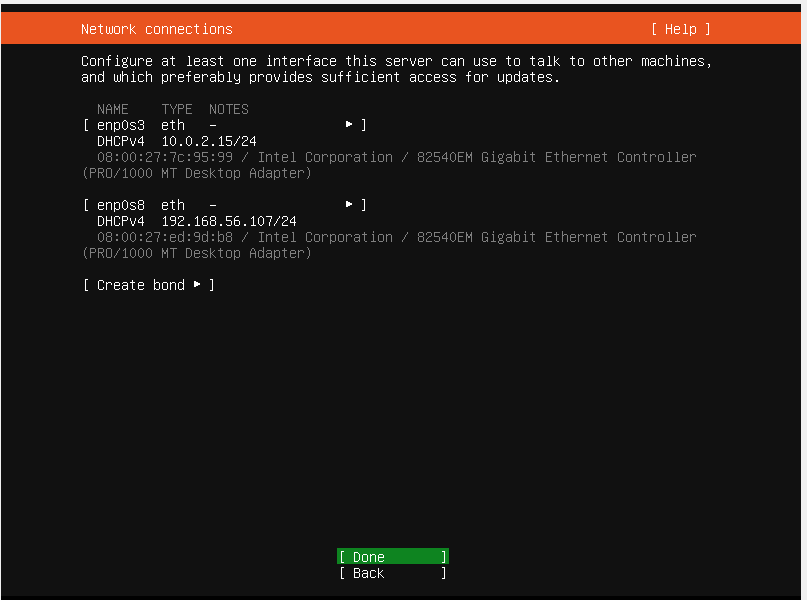Click the NOTES column header
Viewport: 807px width, 600px height.
(x=229, y=109)
